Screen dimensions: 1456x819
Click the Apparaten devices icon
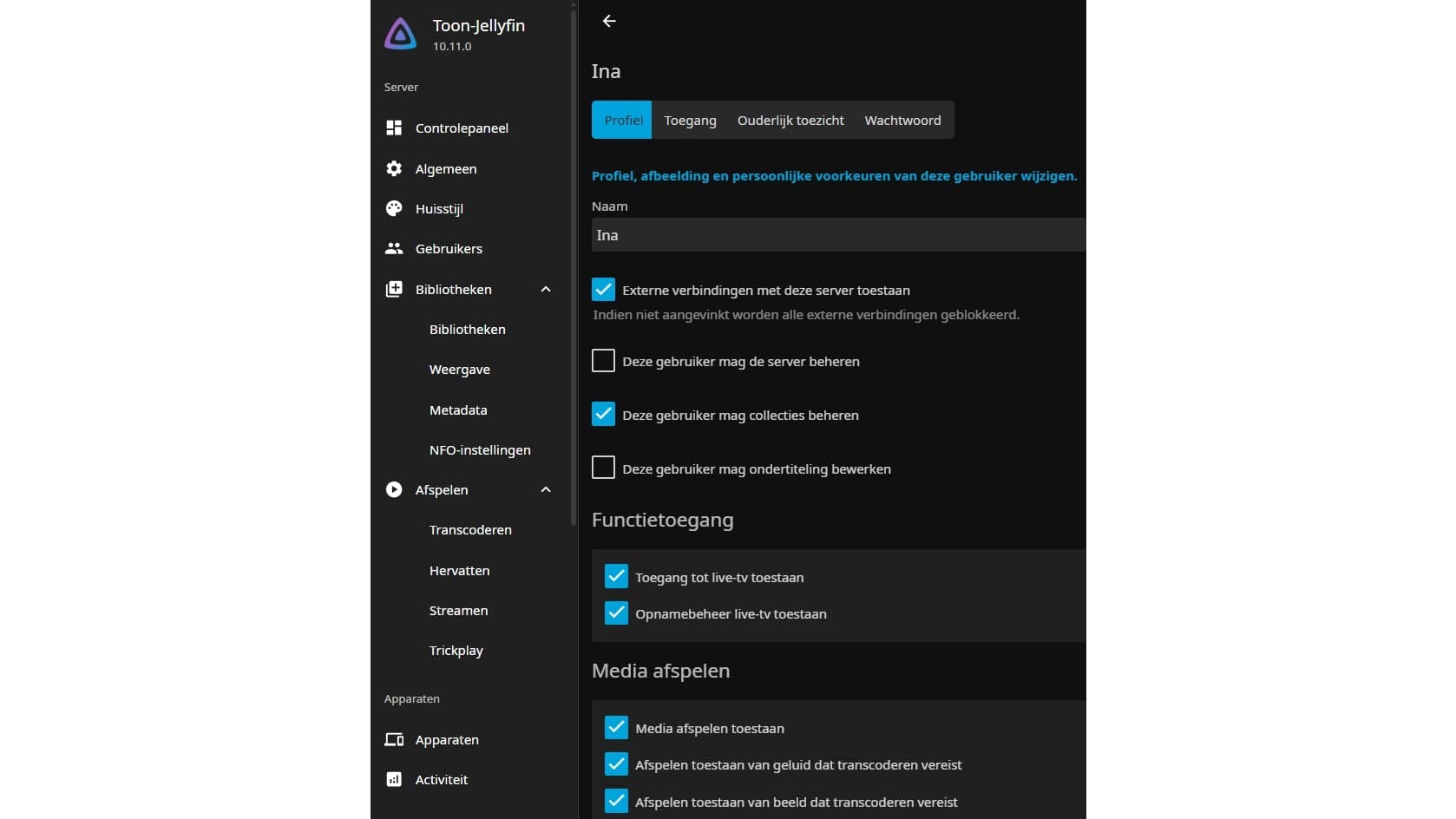point(394,739)
